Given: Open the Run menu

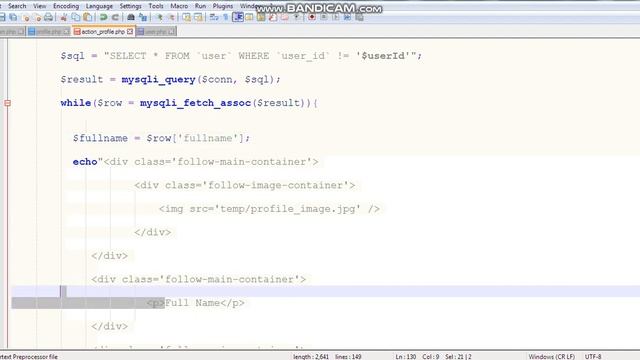Looking at the screenshot, I should [200, 6].
